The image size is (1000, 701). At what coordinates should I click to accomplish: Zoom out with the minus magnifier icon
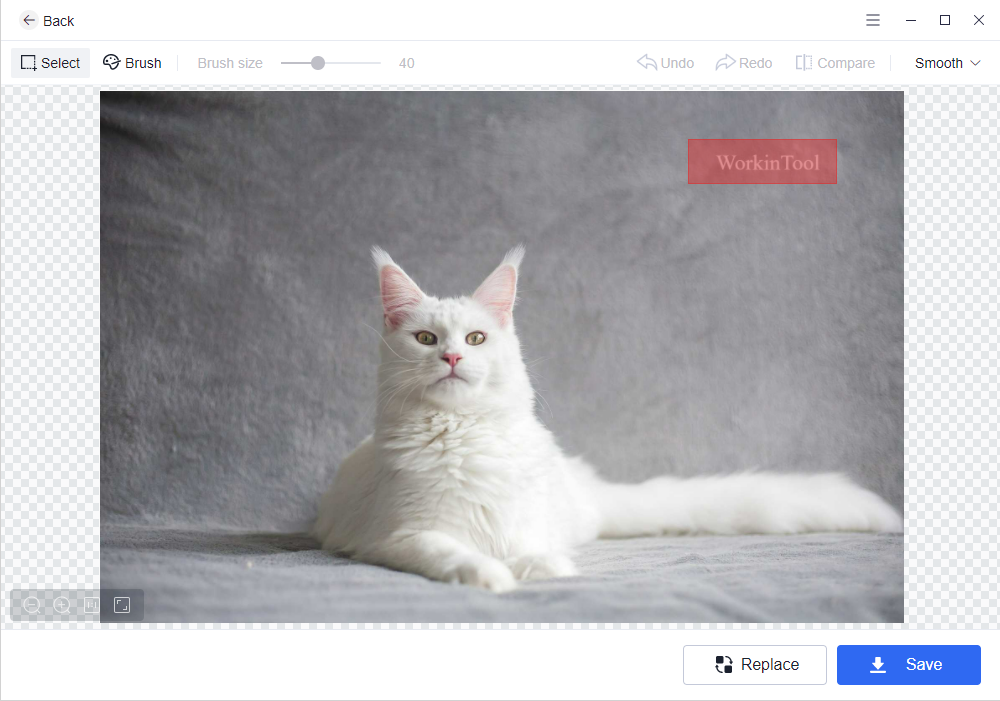point(31,605)
